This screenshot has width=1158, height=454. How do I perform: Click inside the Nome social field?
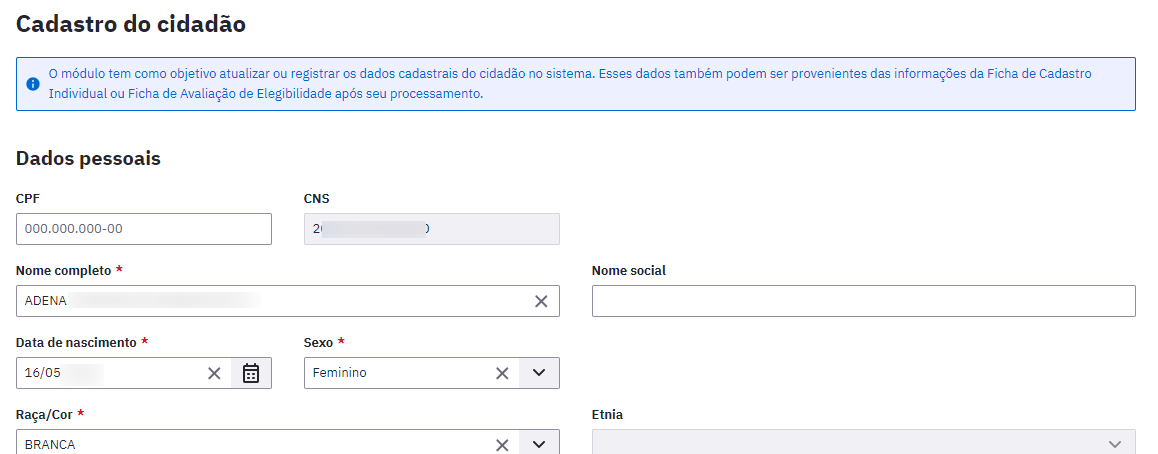coord(864,301)
